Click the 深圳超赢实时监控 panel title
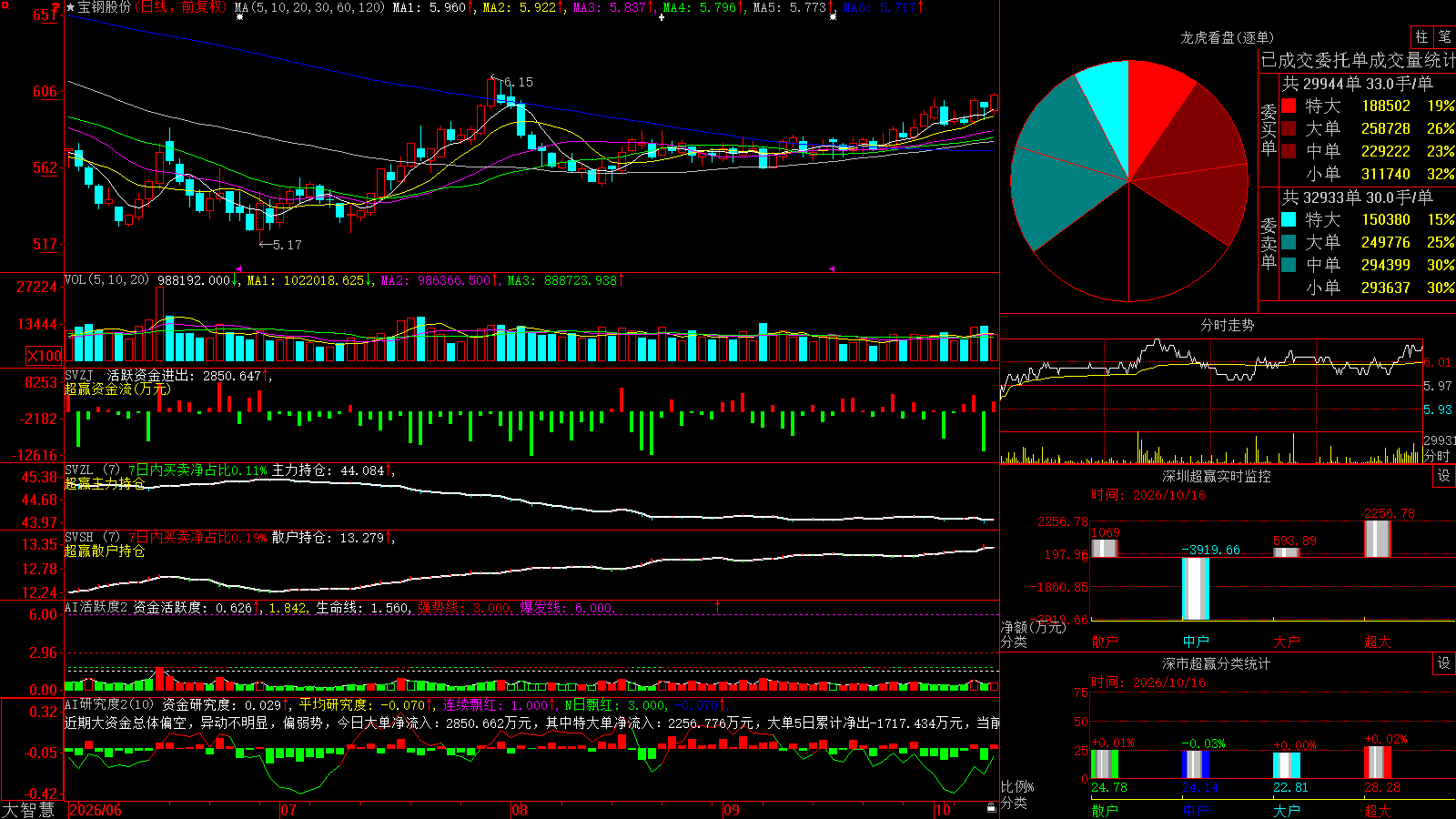 [x=1217, y=476]
